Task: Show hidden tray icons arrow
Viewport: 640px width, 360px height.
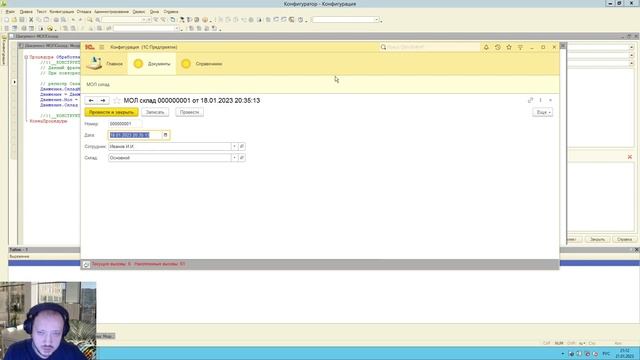Action: click(562, 353)
